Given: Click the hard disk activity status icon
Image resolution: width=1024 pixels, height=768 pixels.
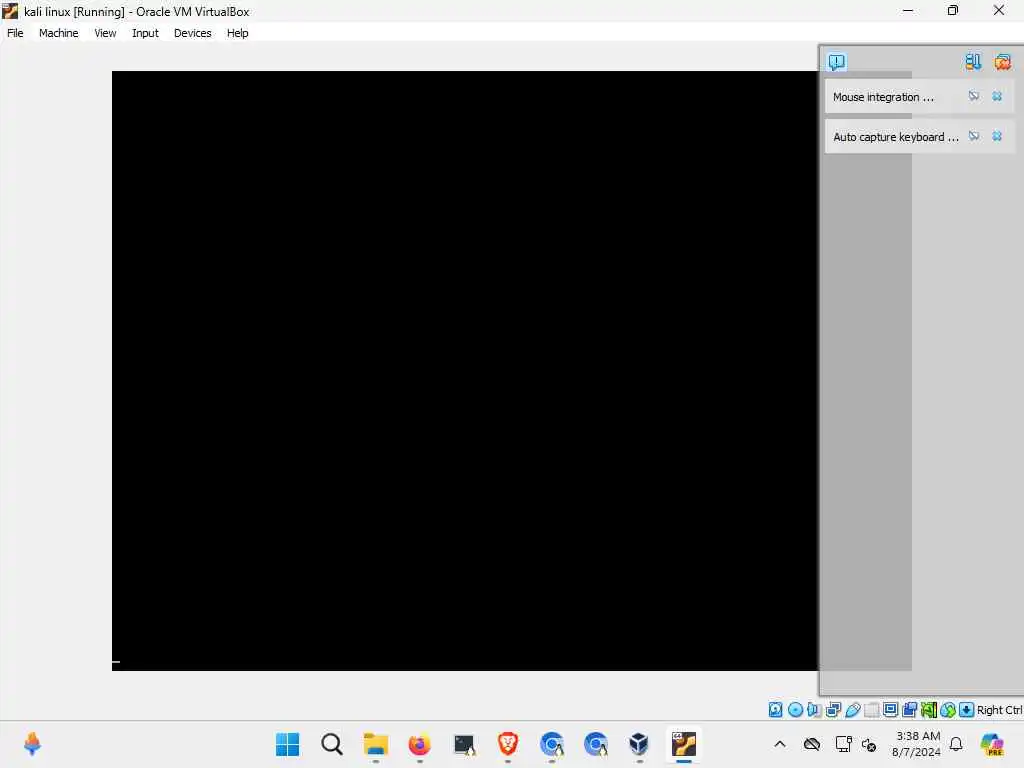Looking at the screenshot, I should (775, 710).
